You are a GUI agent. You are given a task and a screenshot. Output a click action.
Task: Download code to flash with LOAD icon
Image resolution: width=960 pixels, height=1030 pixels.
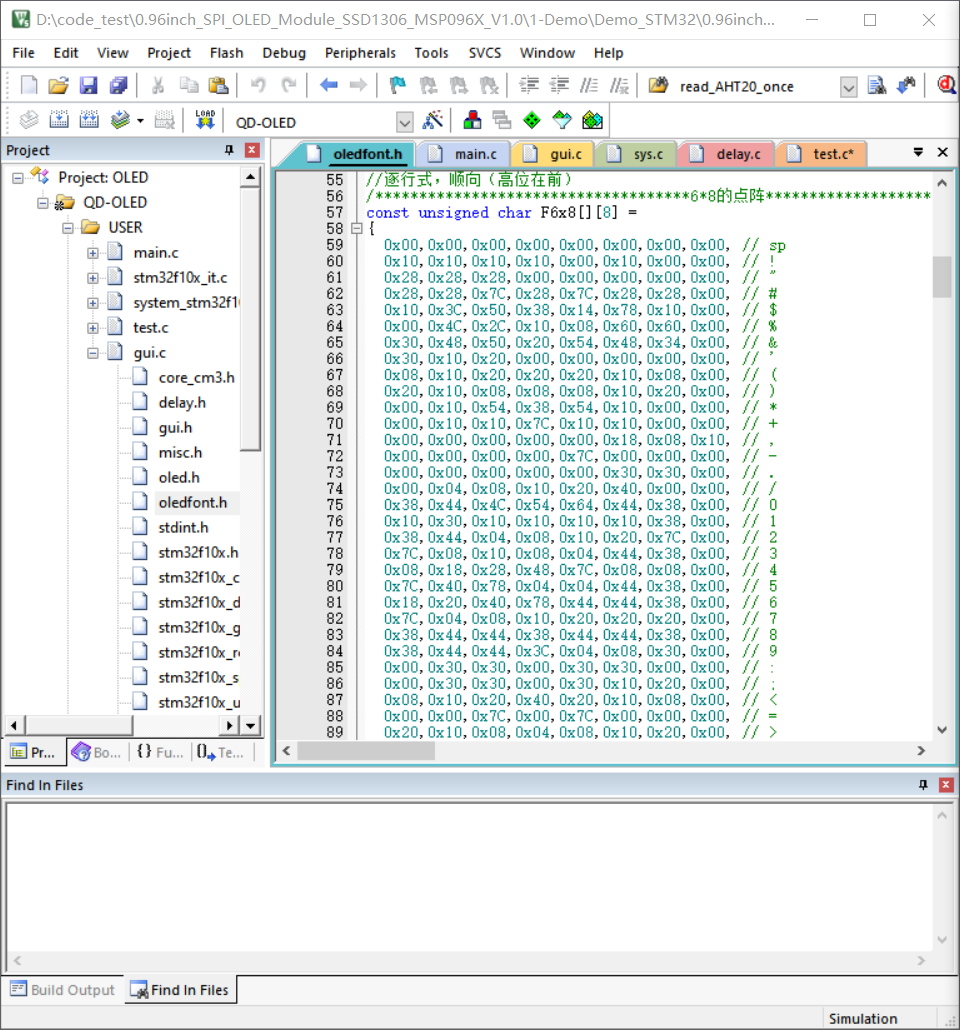[206, 119]
